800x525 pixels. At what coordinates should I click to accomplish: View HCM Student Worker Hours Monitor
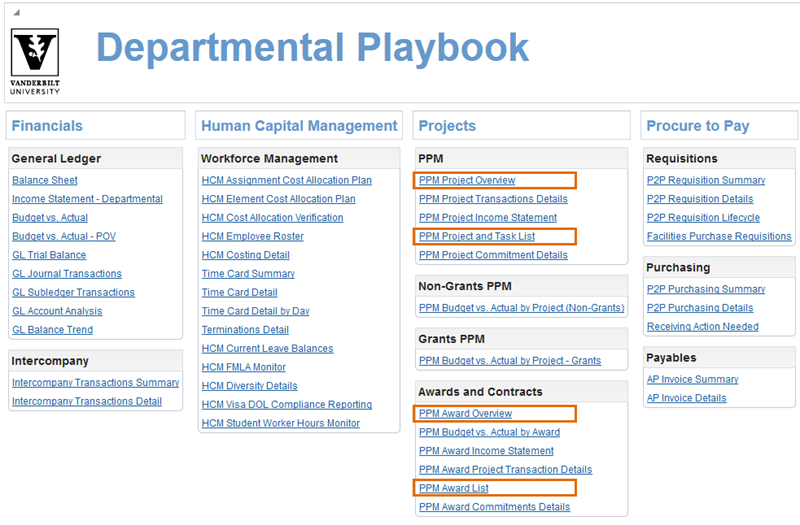[280, 424]
